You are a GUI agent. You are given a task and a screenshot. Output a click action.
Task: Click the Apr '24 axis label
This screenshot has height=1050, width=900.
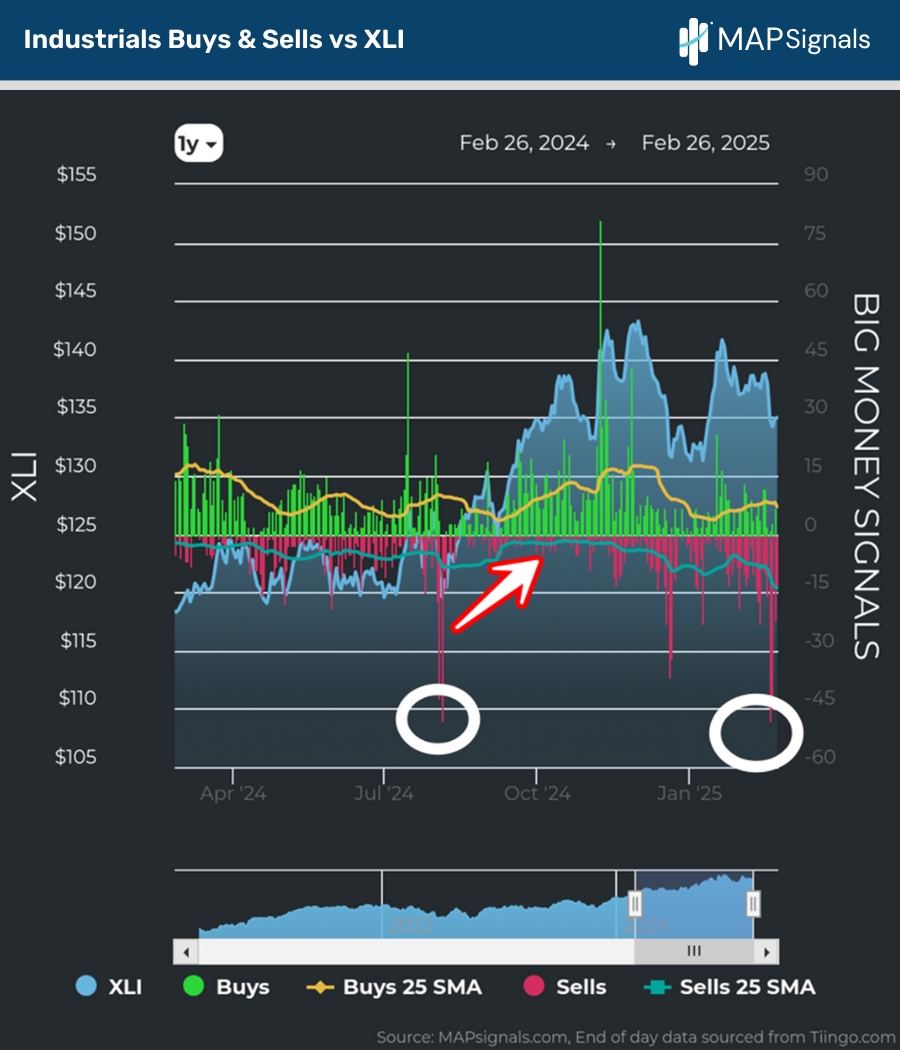point(233,794)
